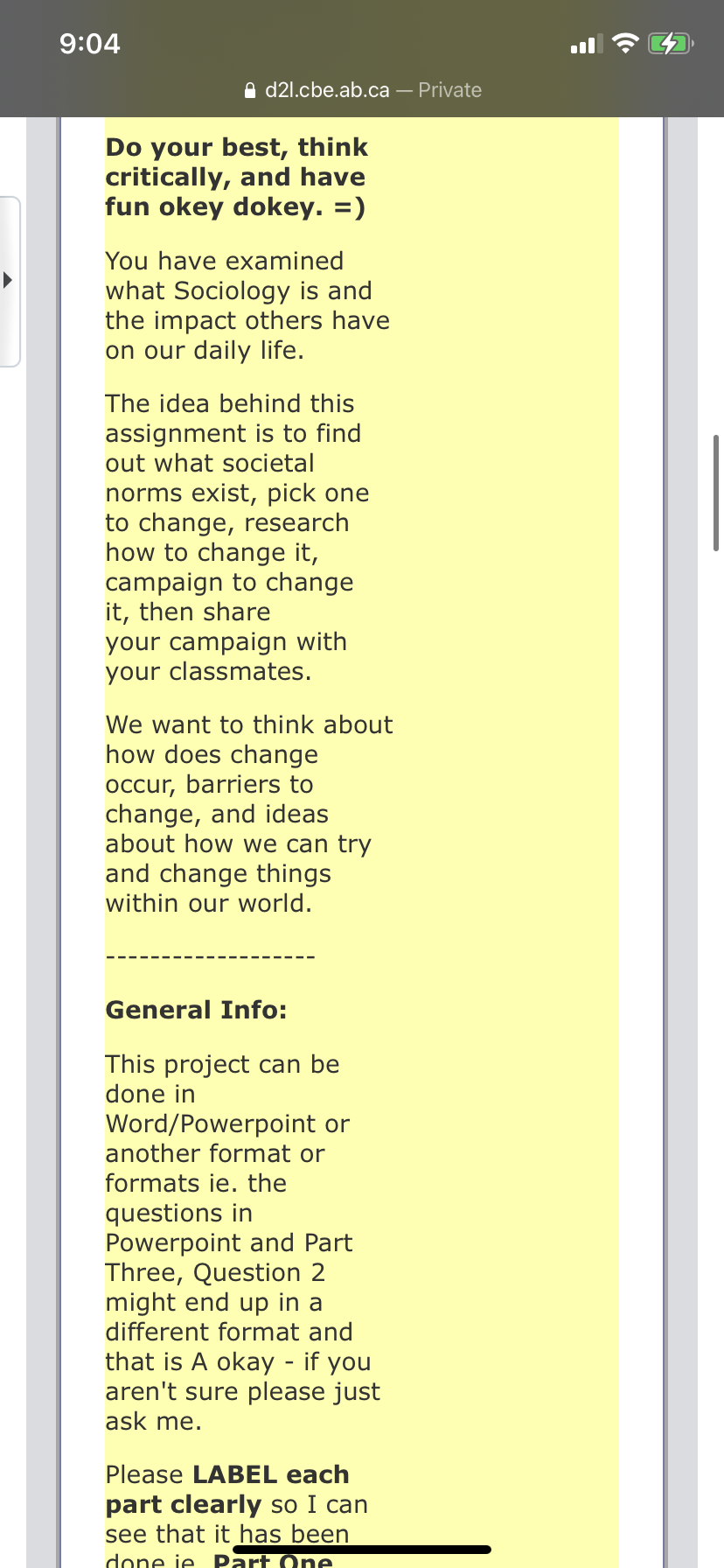The height and width of the screenshot is (1568, 724).
Task: Tap the padlock icon in address bar
Action: [x=250, y=90]
